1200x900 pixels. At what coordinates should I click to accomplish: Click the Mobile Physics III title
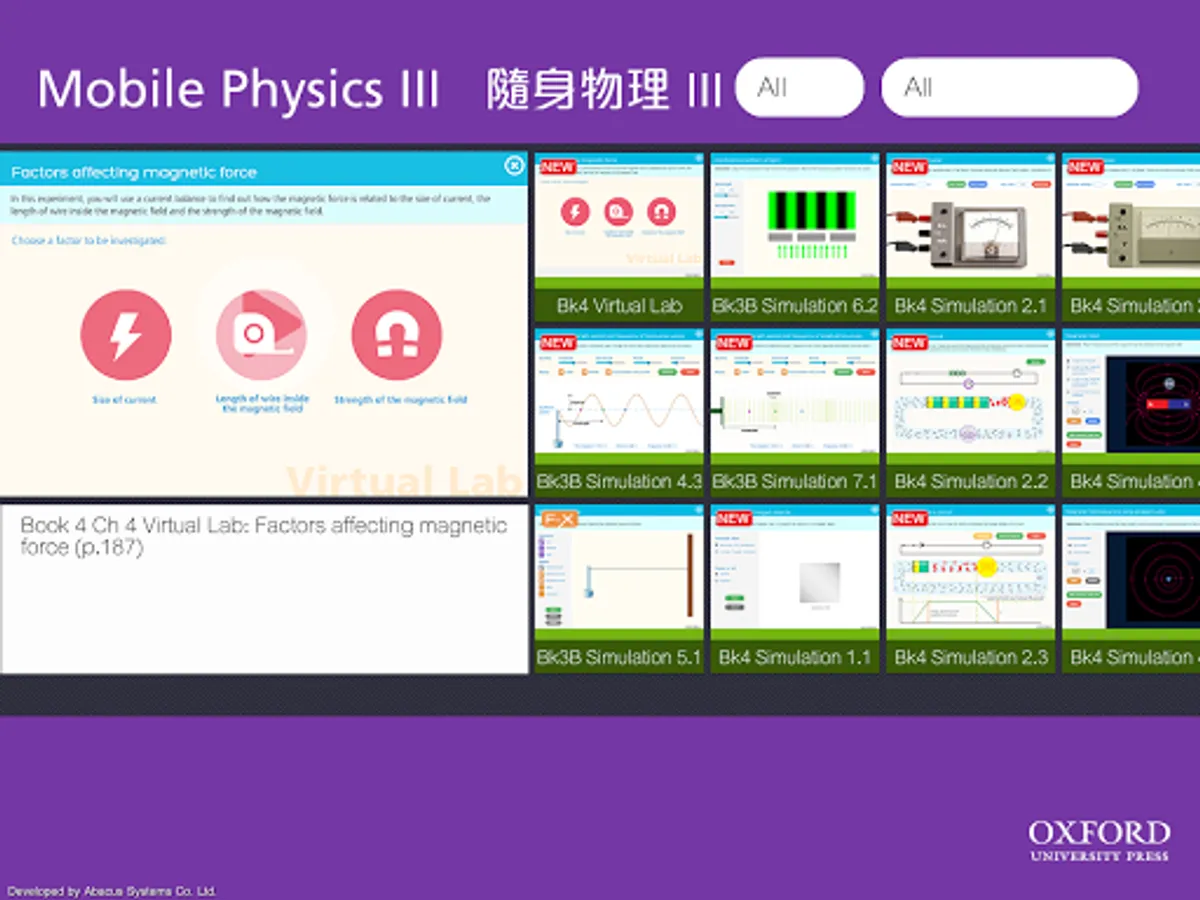coord(238,89)
